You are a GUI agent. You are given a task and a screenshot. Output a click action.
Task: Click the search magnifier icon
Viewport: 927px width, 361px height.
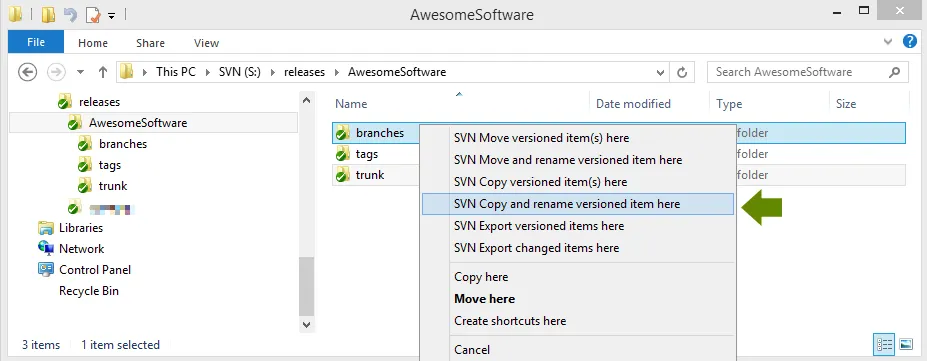pyautogui.click(x=894, y=72)
